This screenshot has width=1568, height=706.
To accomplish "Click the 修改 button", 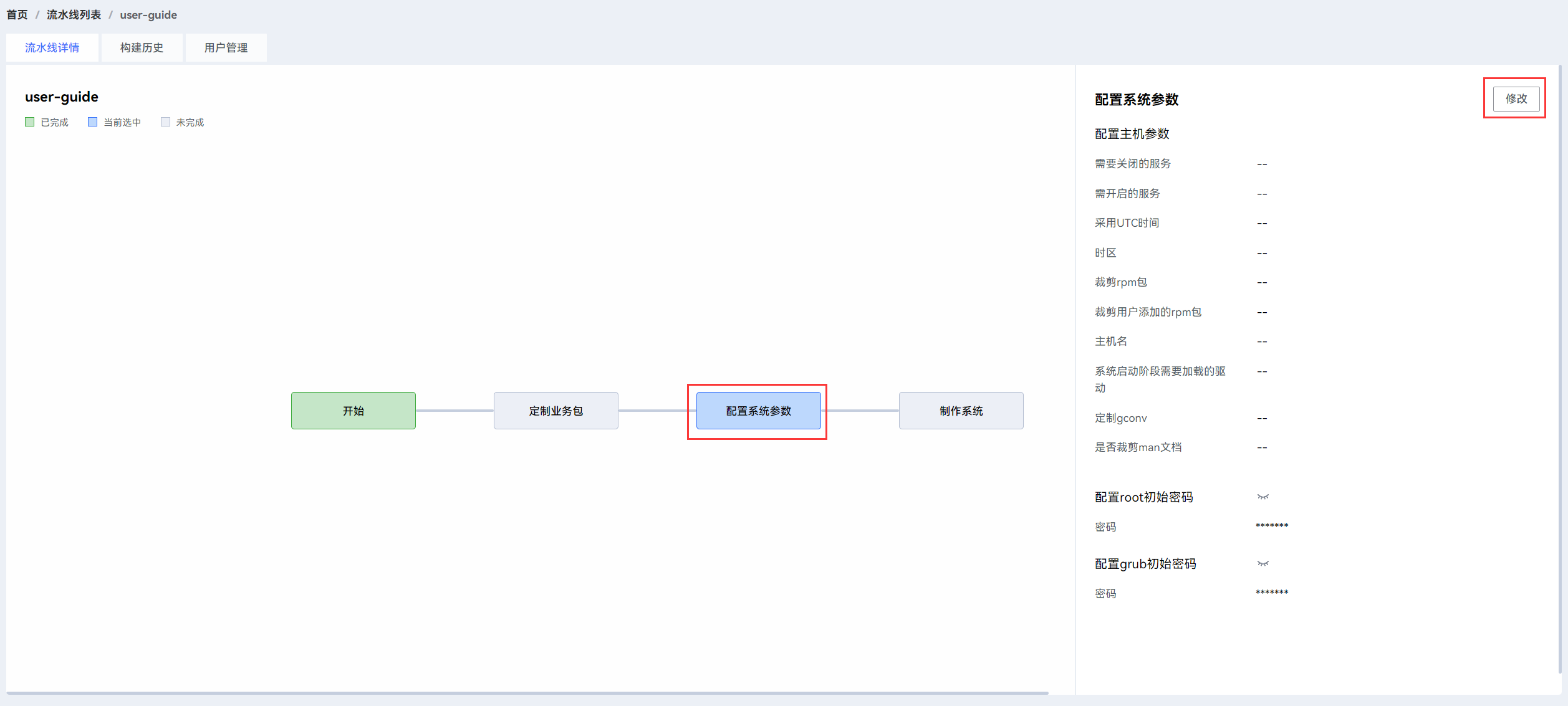I will (x=1516, y=98).
